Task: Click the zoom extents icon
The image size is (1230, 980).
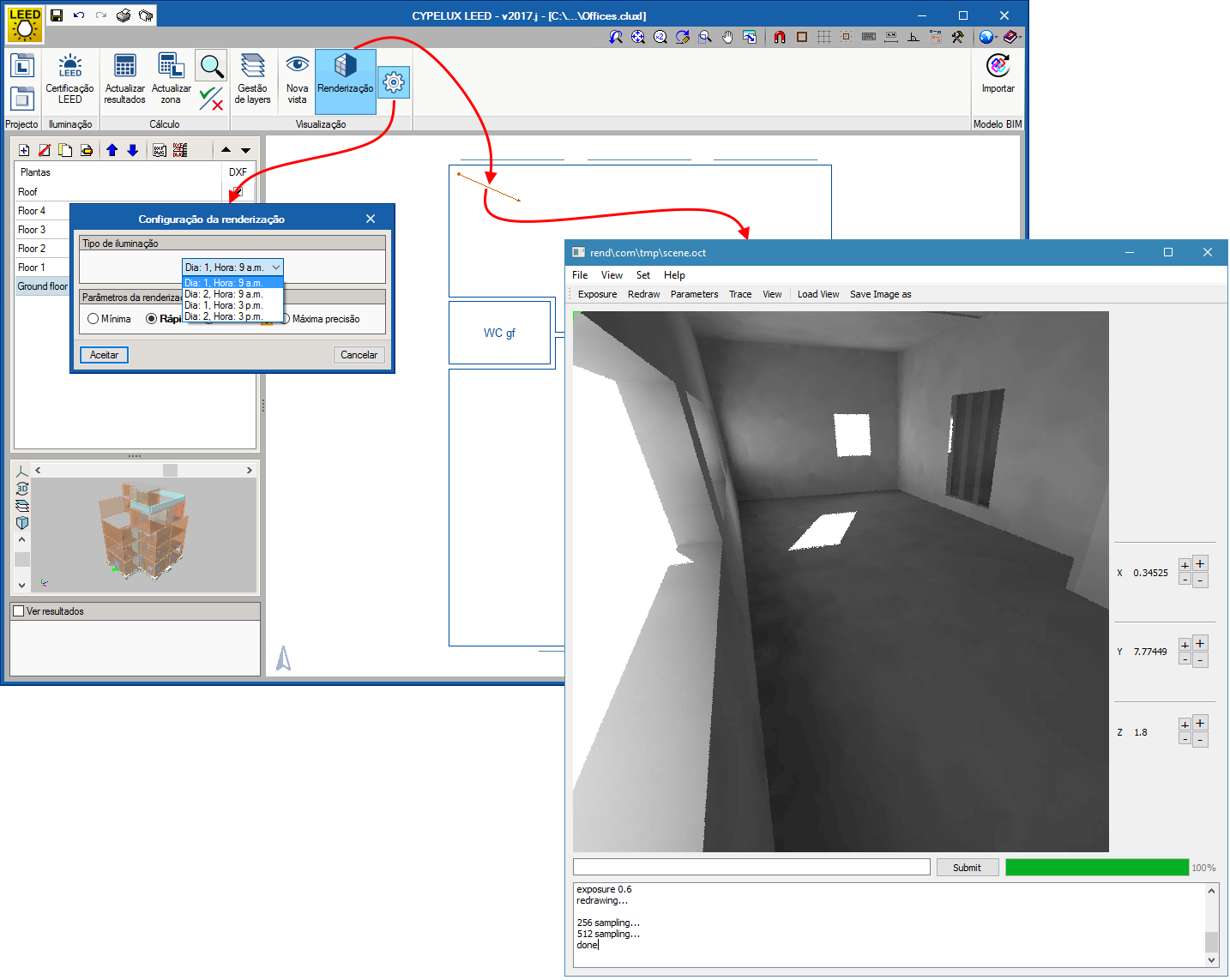Action: [638, 37]
